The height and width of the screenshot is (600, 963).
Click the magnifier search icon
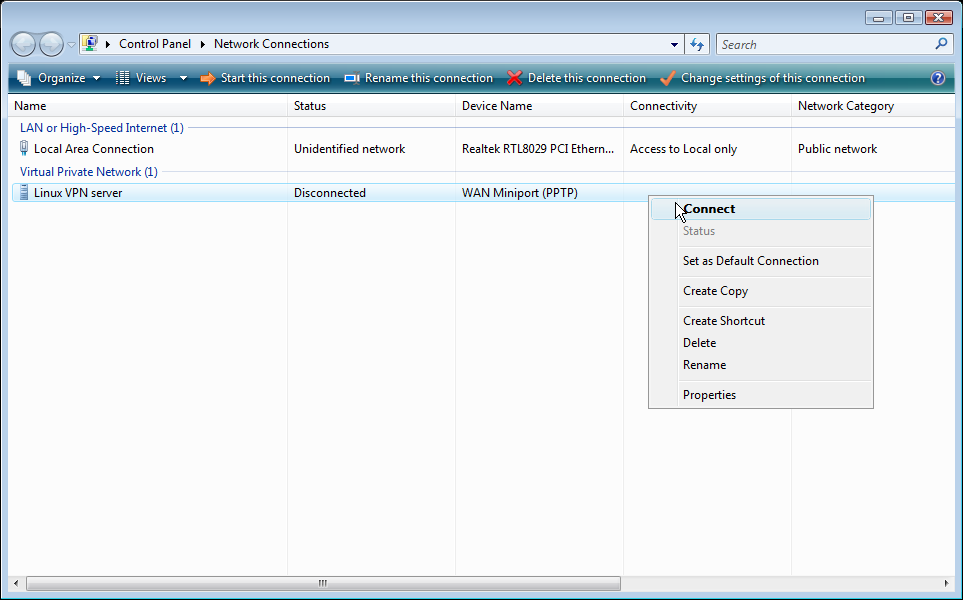[x=941, y=44]
